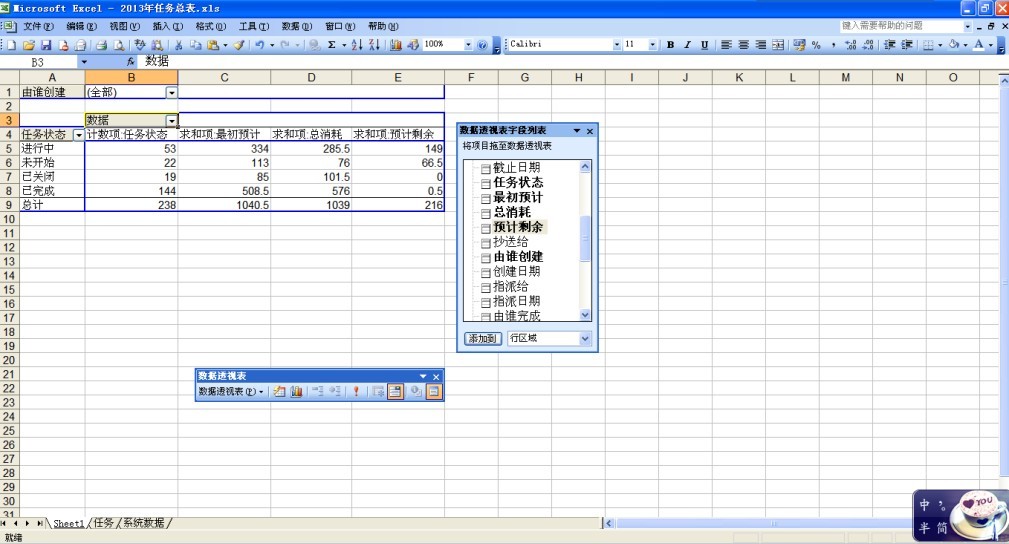Image resolution: width=1009 pixels, height=544 pixels.
Task: Click the Sort Ascending icon
Action: click(x=358, y=45)
